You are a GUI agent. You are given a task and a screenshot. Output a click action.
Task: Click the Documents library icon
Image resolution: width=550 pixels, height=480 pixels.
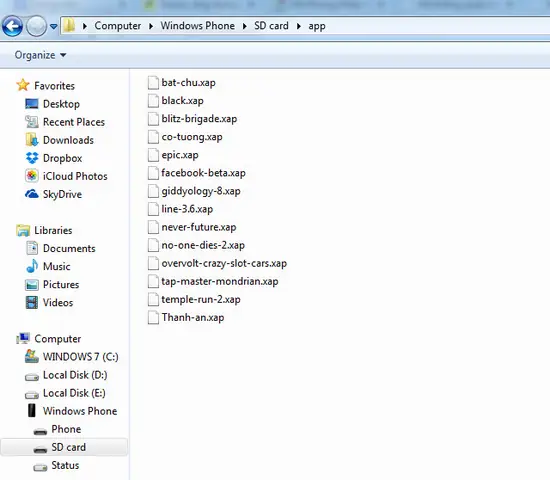[x=32, y=248]
